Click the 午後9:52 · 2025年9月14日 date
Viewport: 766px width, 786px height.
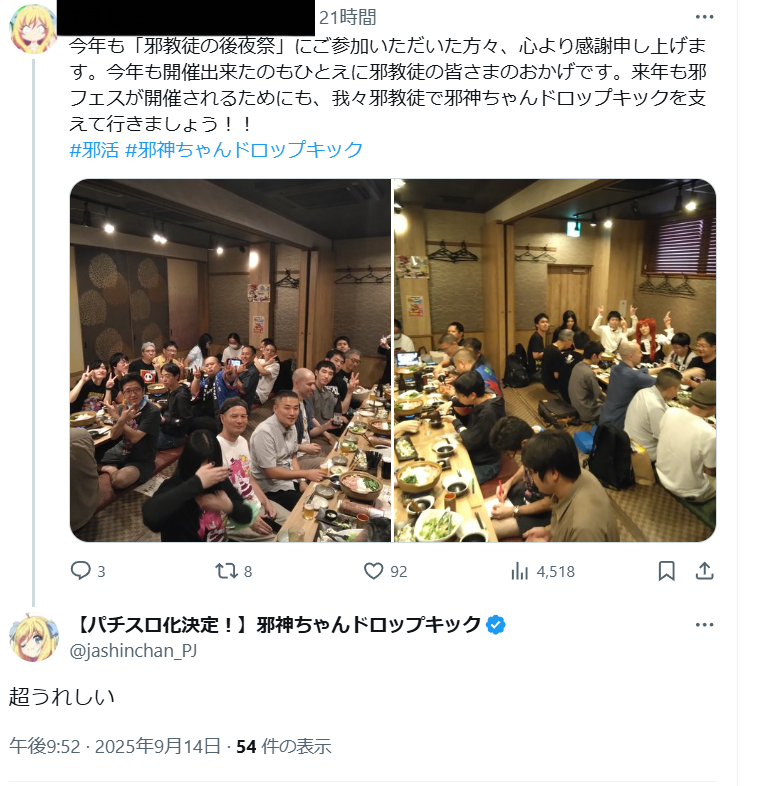pyautogui.click(x=115, y=746)
